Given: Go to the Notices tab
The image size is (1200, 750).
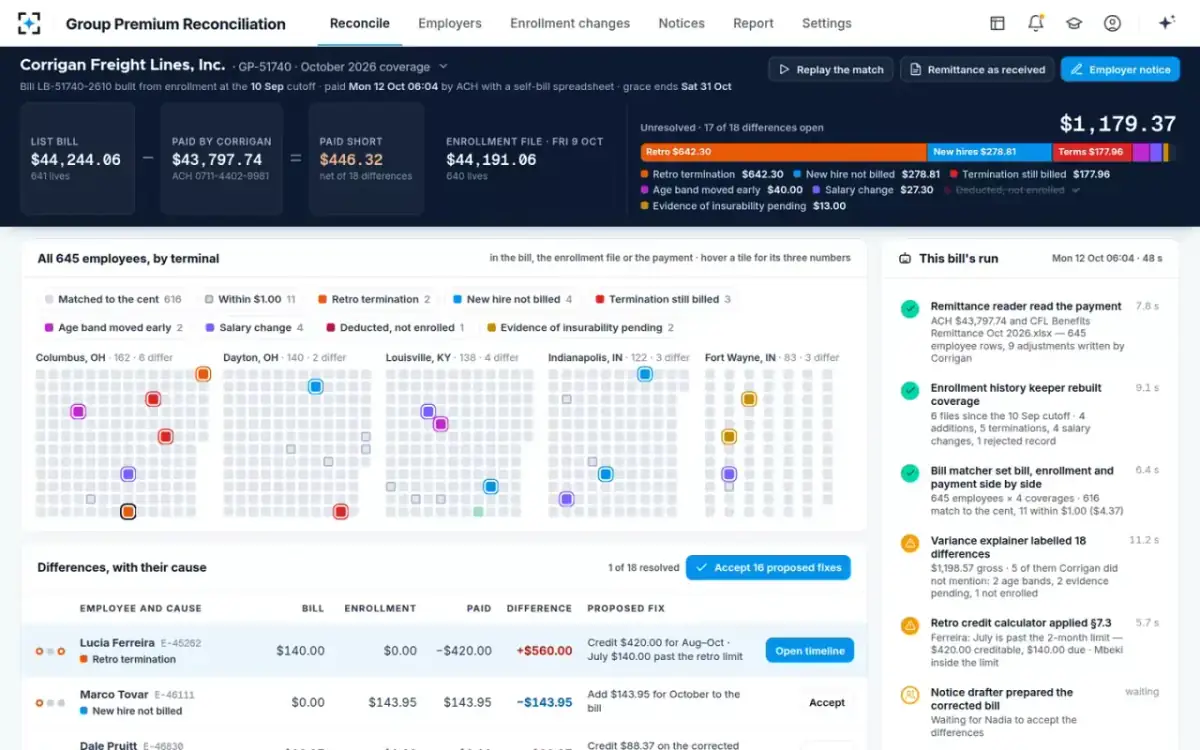Looking at the screenshot, I should pyautogui.click(x=682, y=23).
